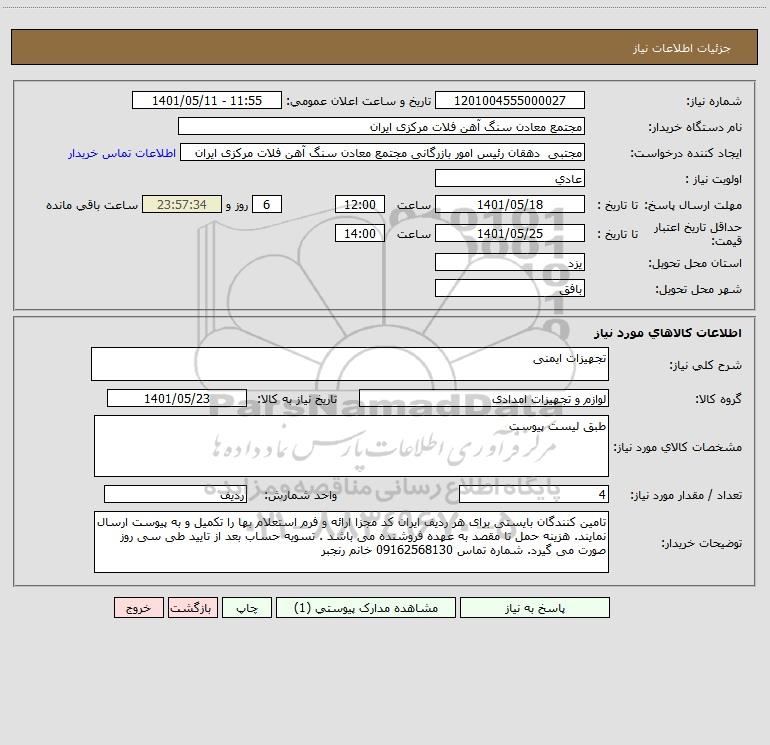Viewport: 770px width, 745px height.
Task: Click the general description field 'تجهیزات ایمنی'
Action: [350, 364]
